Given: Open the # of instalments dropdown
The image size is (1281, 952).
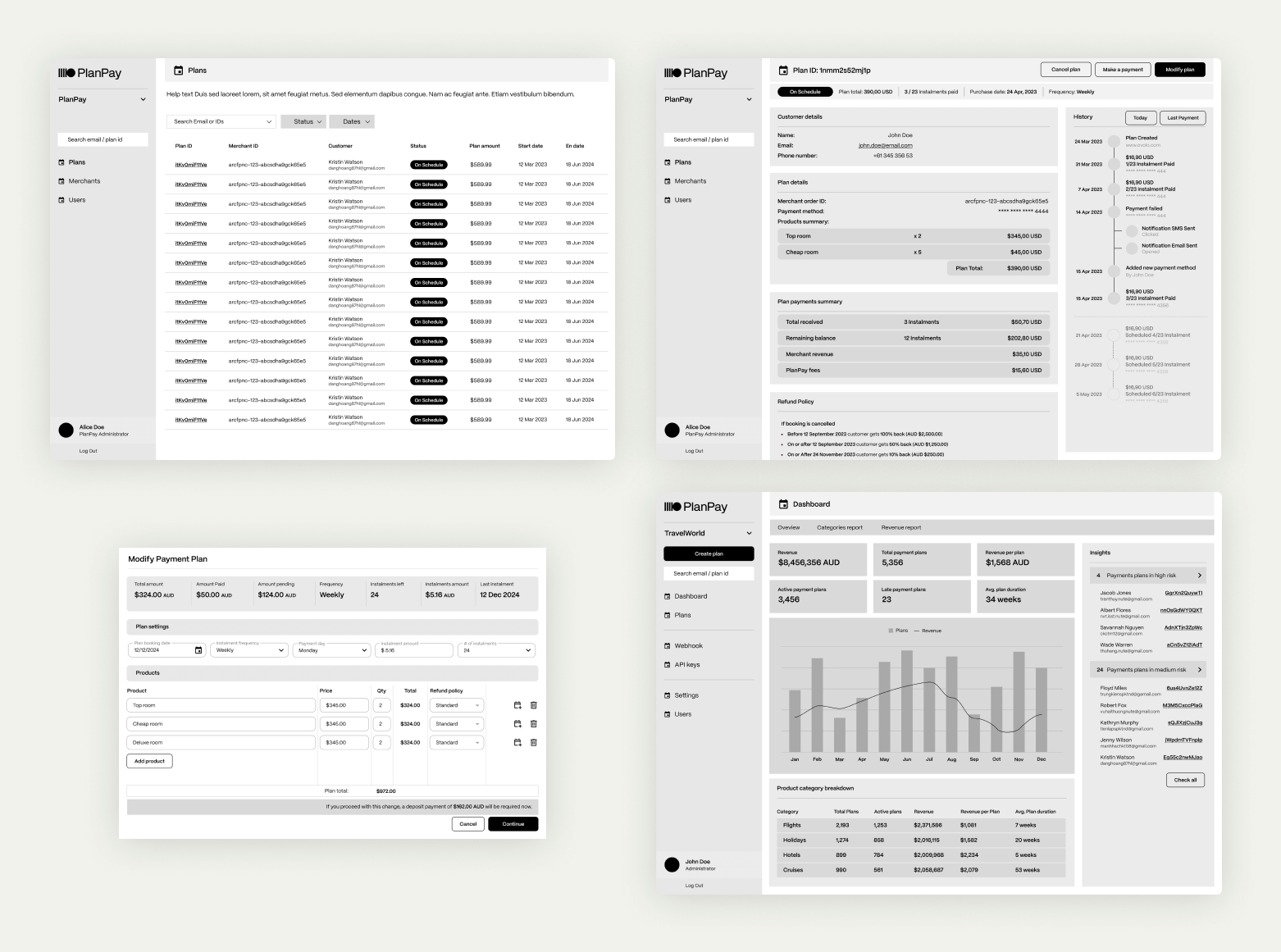Looking at the screenshot, I should click(497, 650).
